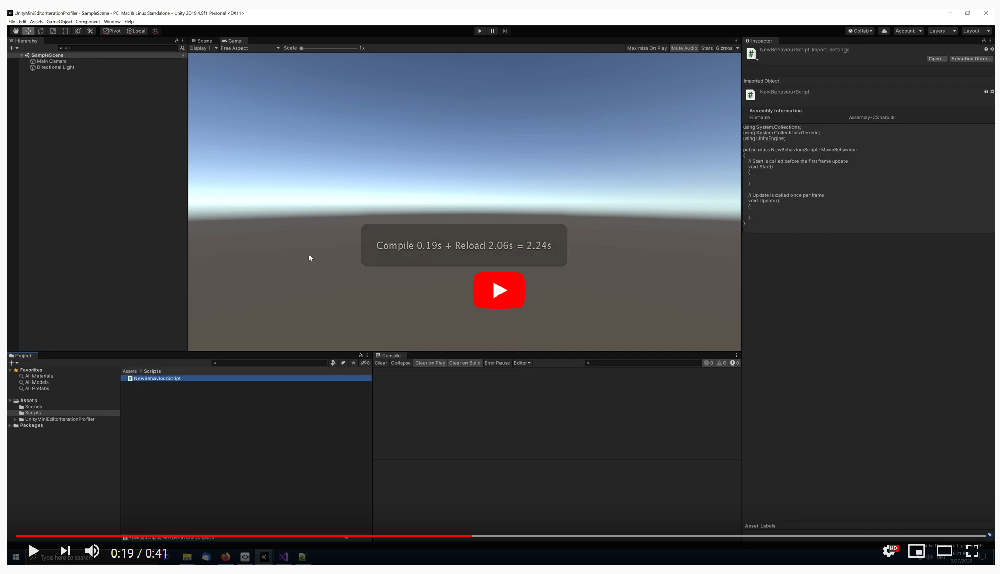Open the Layers dropdown

coord(943,31)
